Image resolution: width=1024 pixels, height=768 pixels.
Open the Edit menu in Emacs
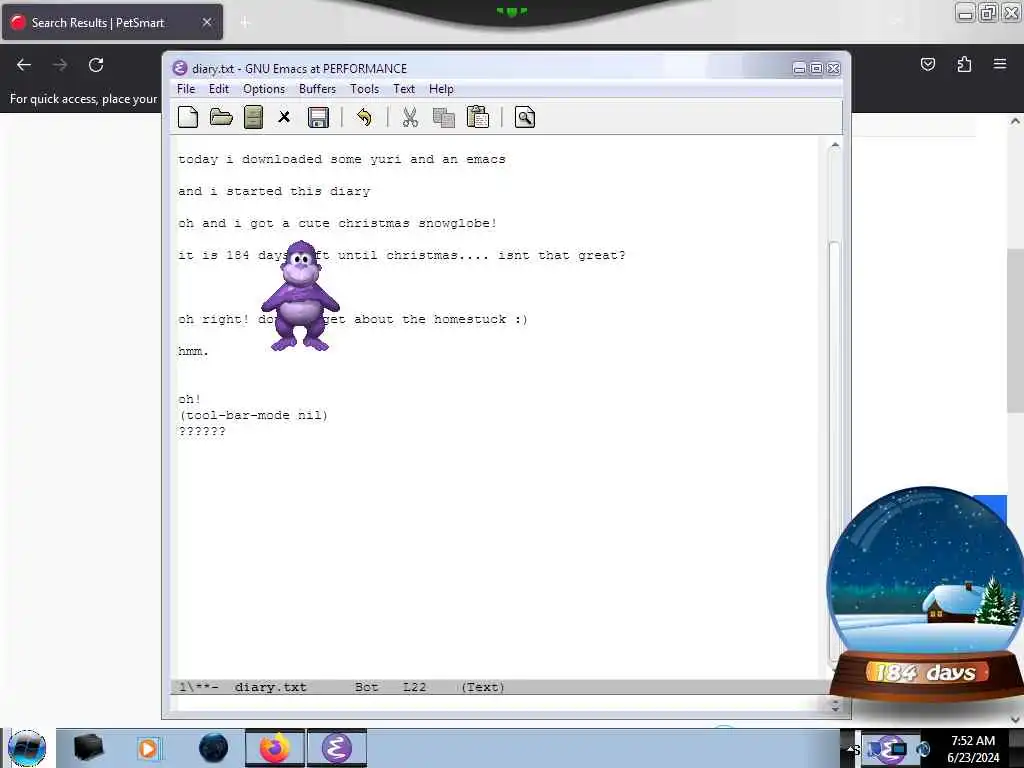[219, 89]
